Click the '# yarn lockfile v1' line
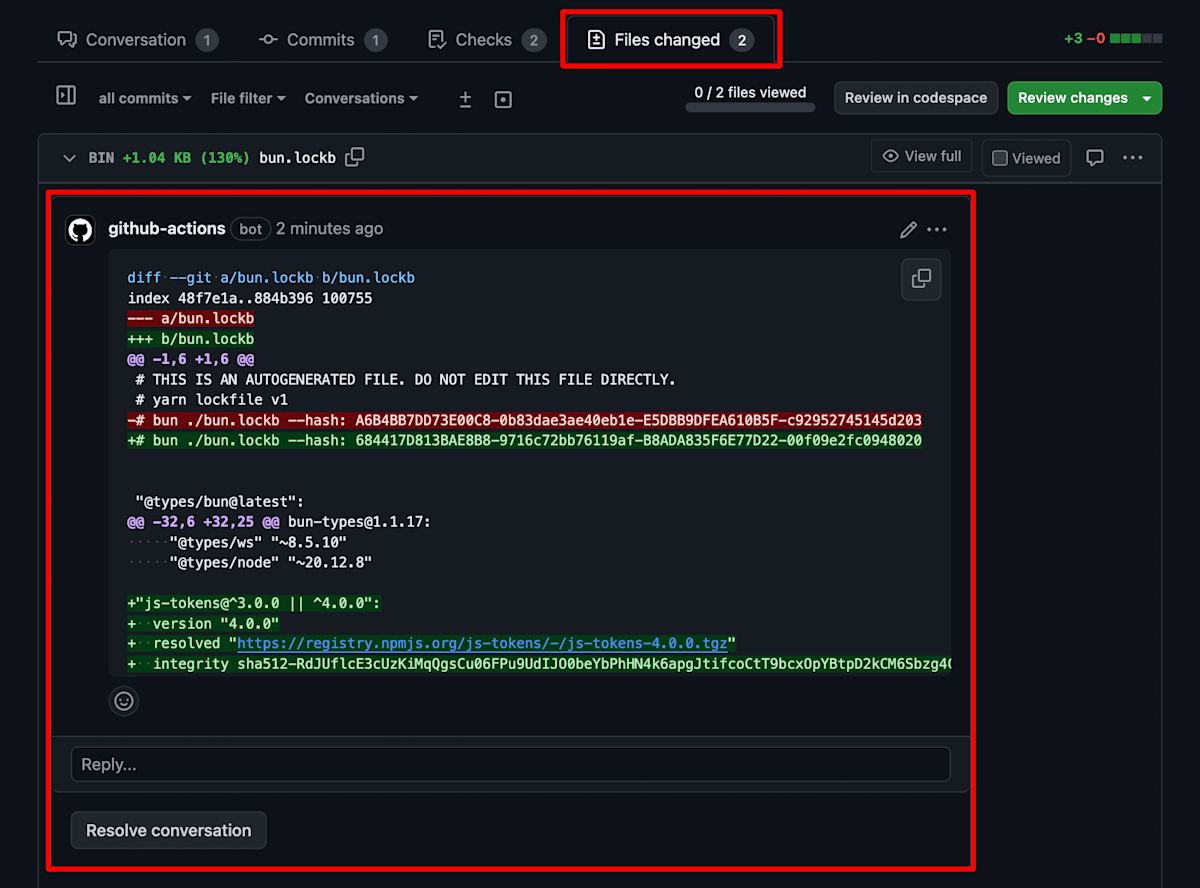1200x888 pixels. click(x=212, y=399)
